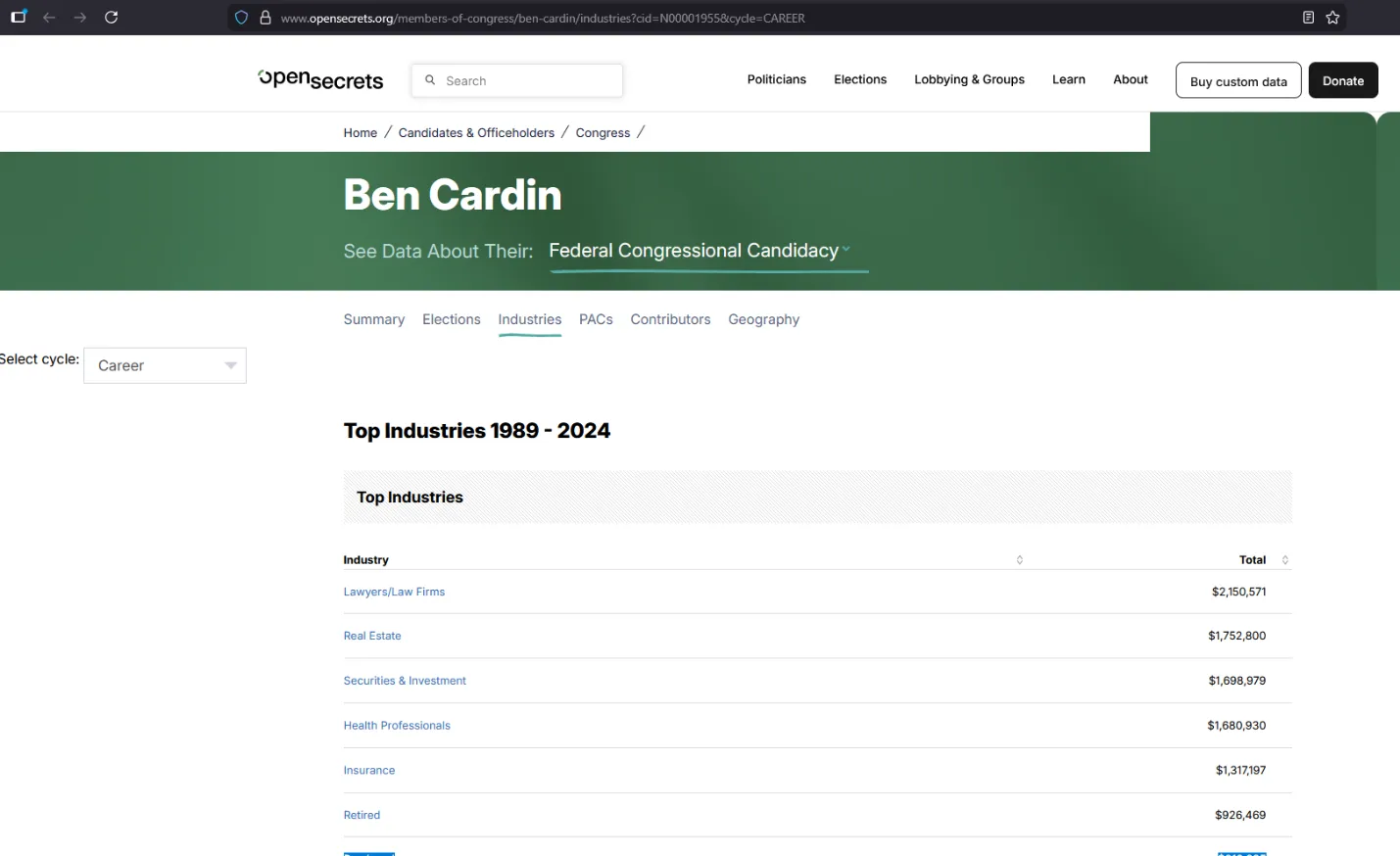
Task: Open Congress breadcrumb link
Action: tap(603, 132)
